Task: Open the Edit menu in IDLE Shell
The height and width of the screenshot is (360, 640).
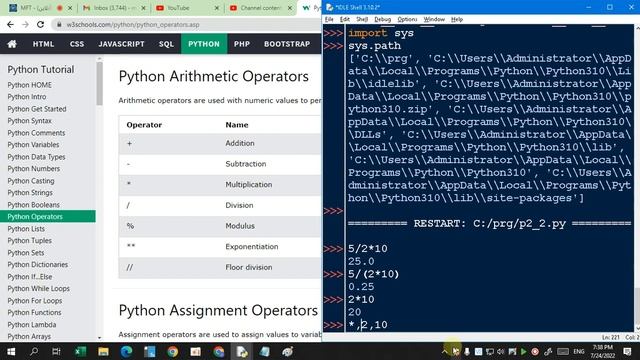Action: (345, 19)
